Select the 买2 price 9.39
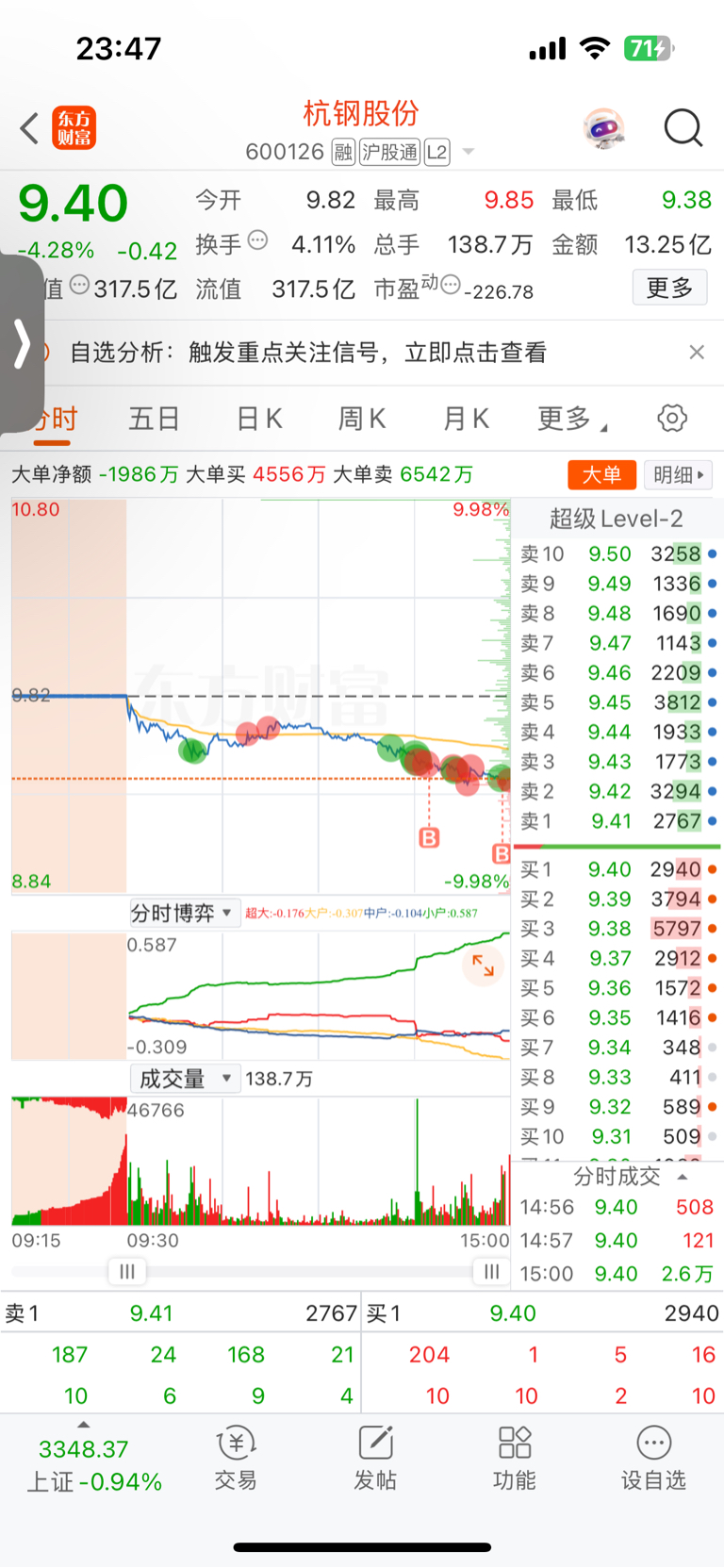 [x=610, y=900]
